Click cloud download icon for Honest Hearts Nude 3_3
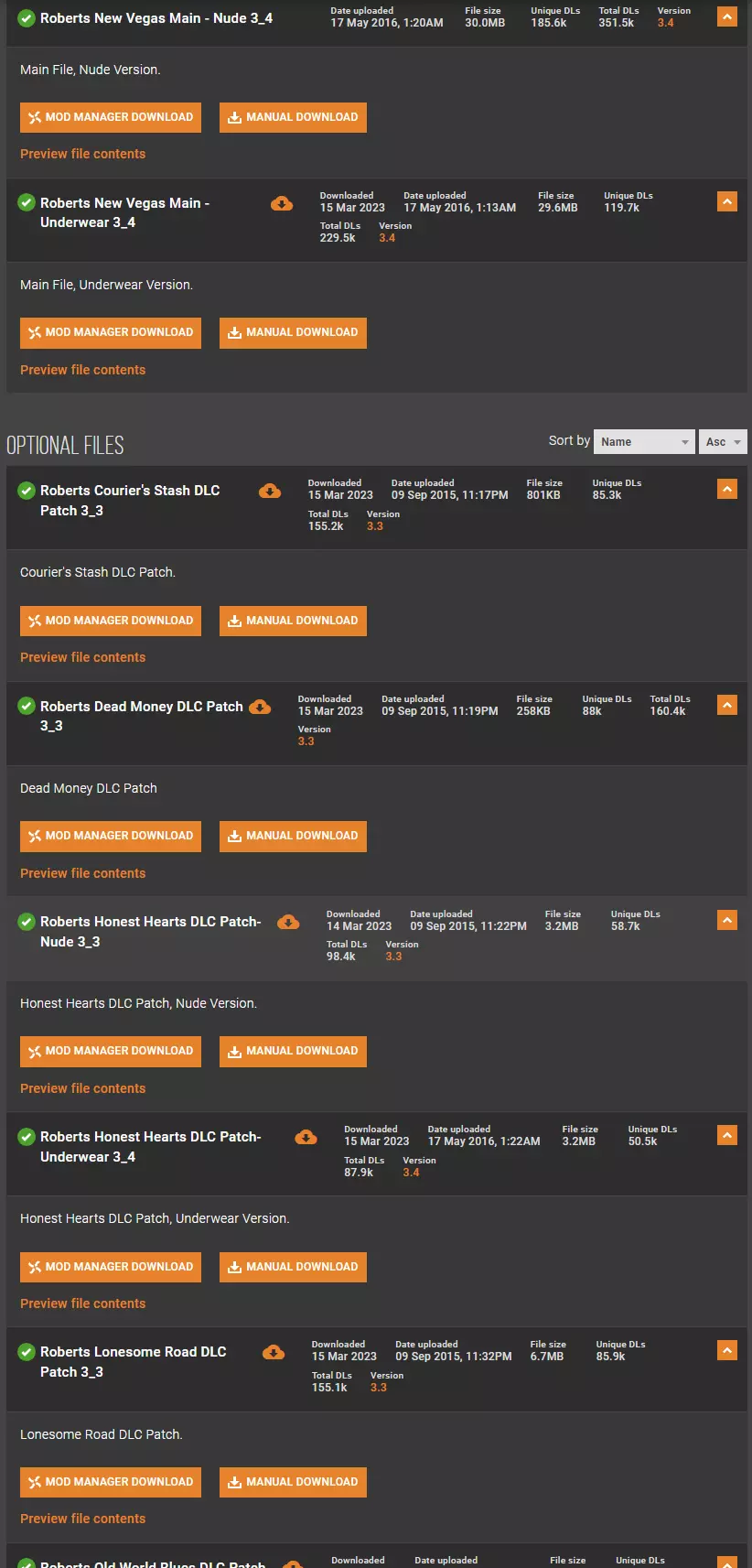 288,922
